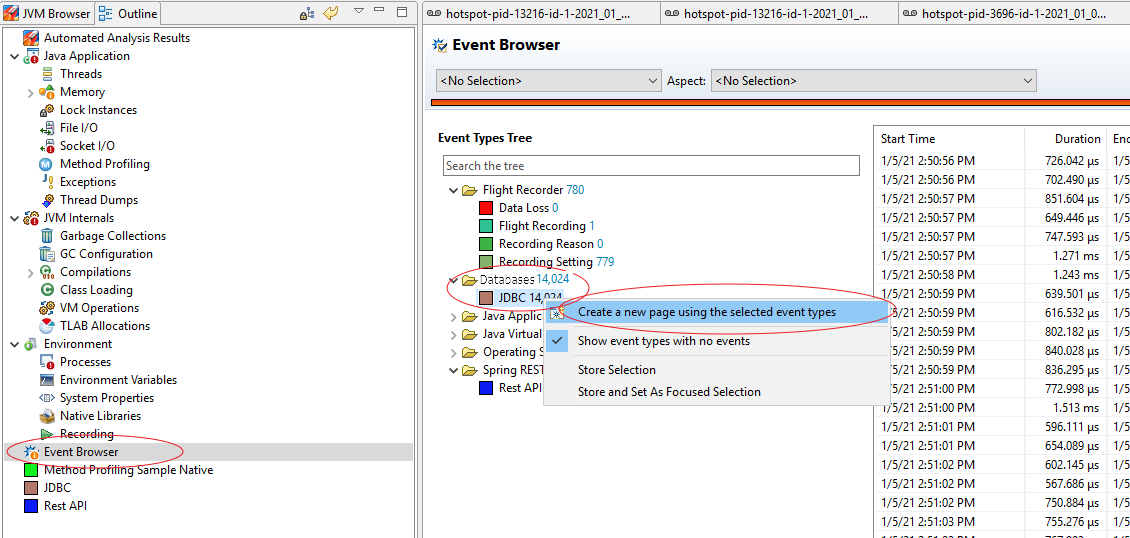Click the yellow link-with-editor arrow icon
The height and width of the screenshot is (538, 1130).
330,13
